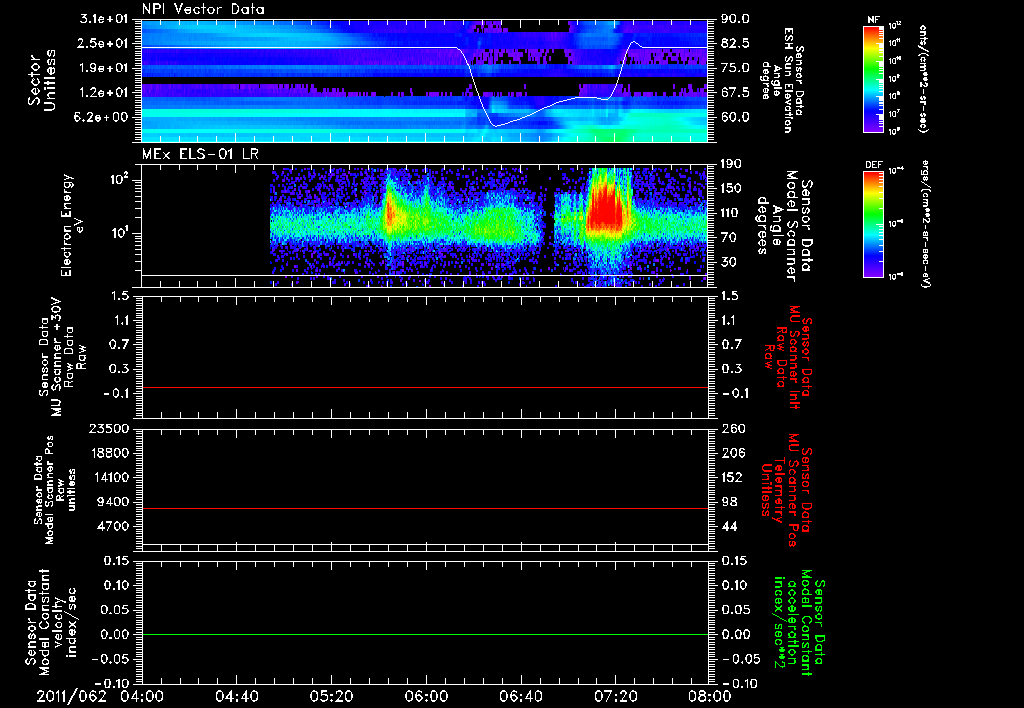
Task: Click the red line in the MU Scanner +30V panel
Action: [424, 387]
